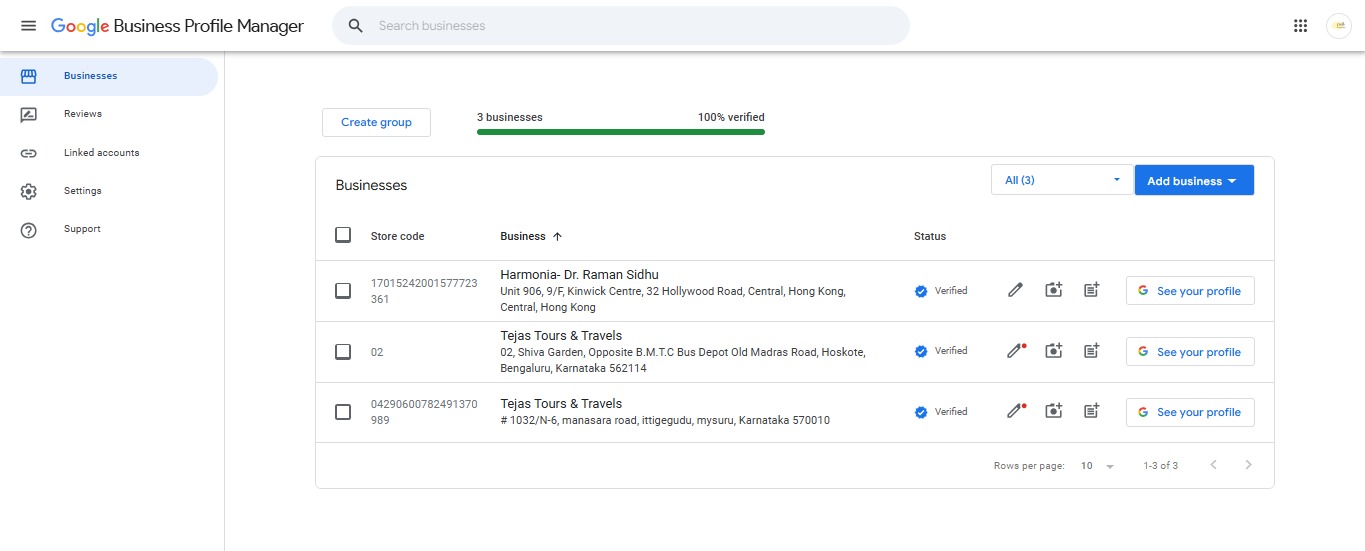This screenshot has height=551, width=1365.
Task: Click the manasara road mysuru address
Action: pos(665,421)
